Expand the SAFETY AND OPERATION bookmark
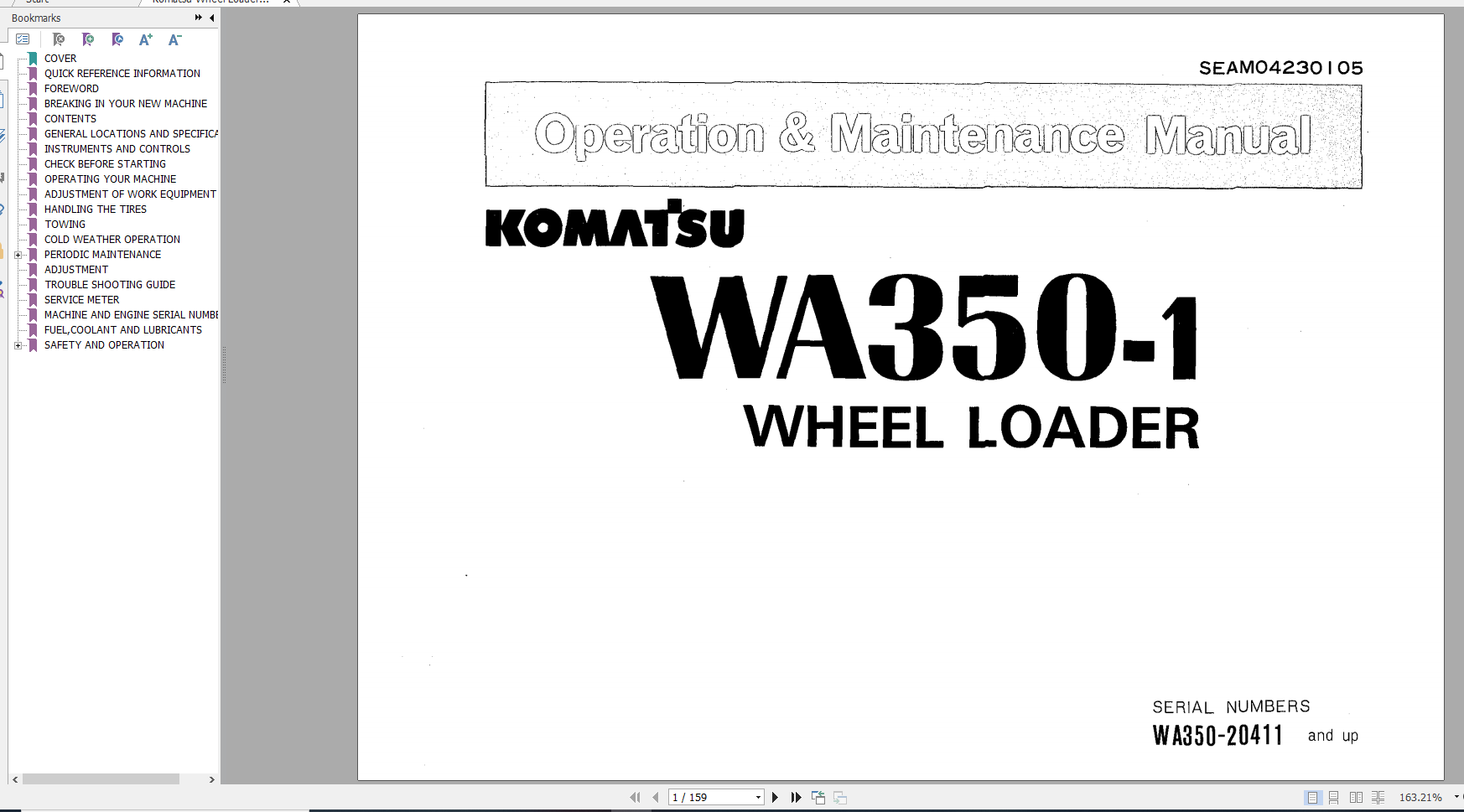The image size is (1464, 812). pyautogui.click(x=18, y=345)
